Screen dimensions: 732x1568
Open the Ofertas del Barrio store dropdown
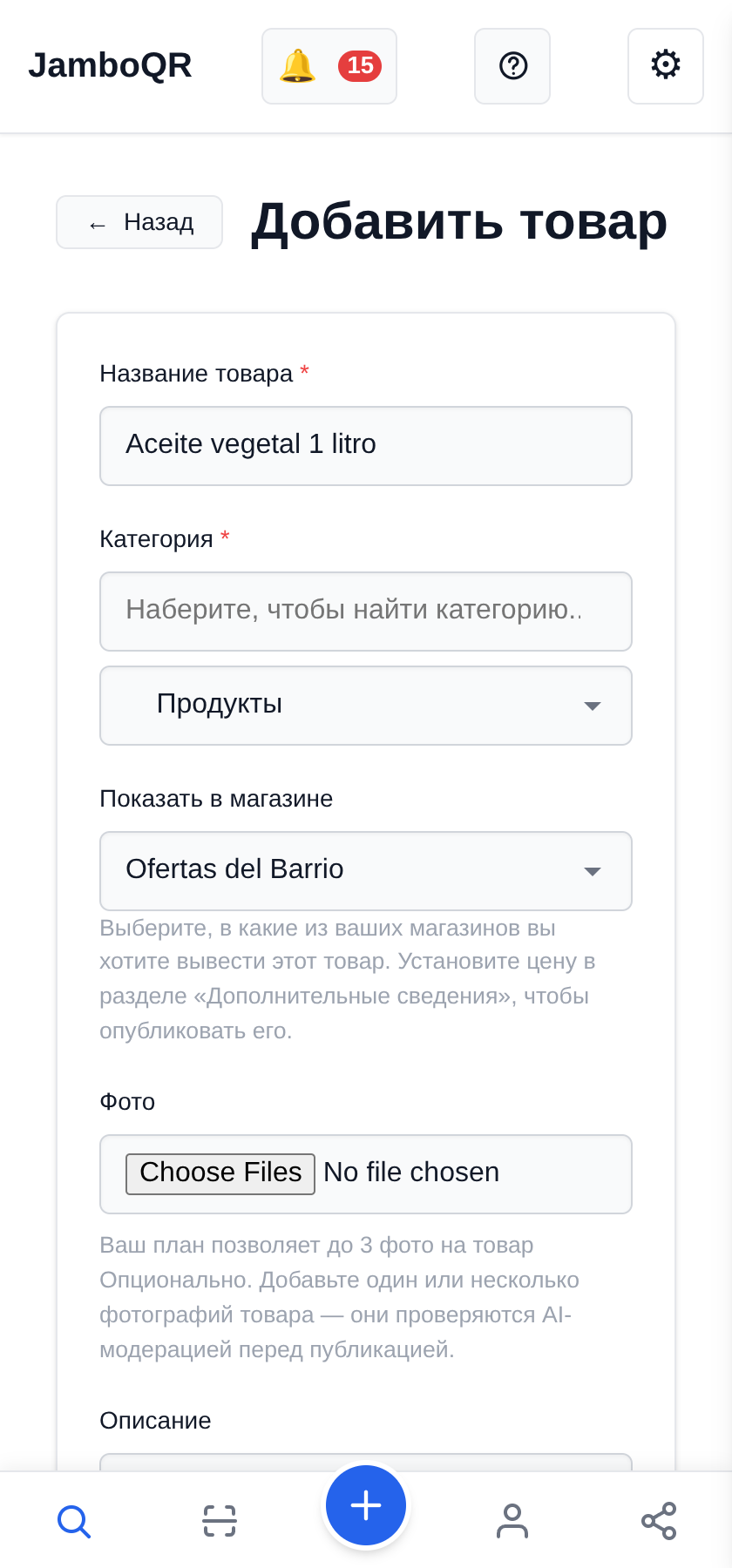(x=366, y=871)
